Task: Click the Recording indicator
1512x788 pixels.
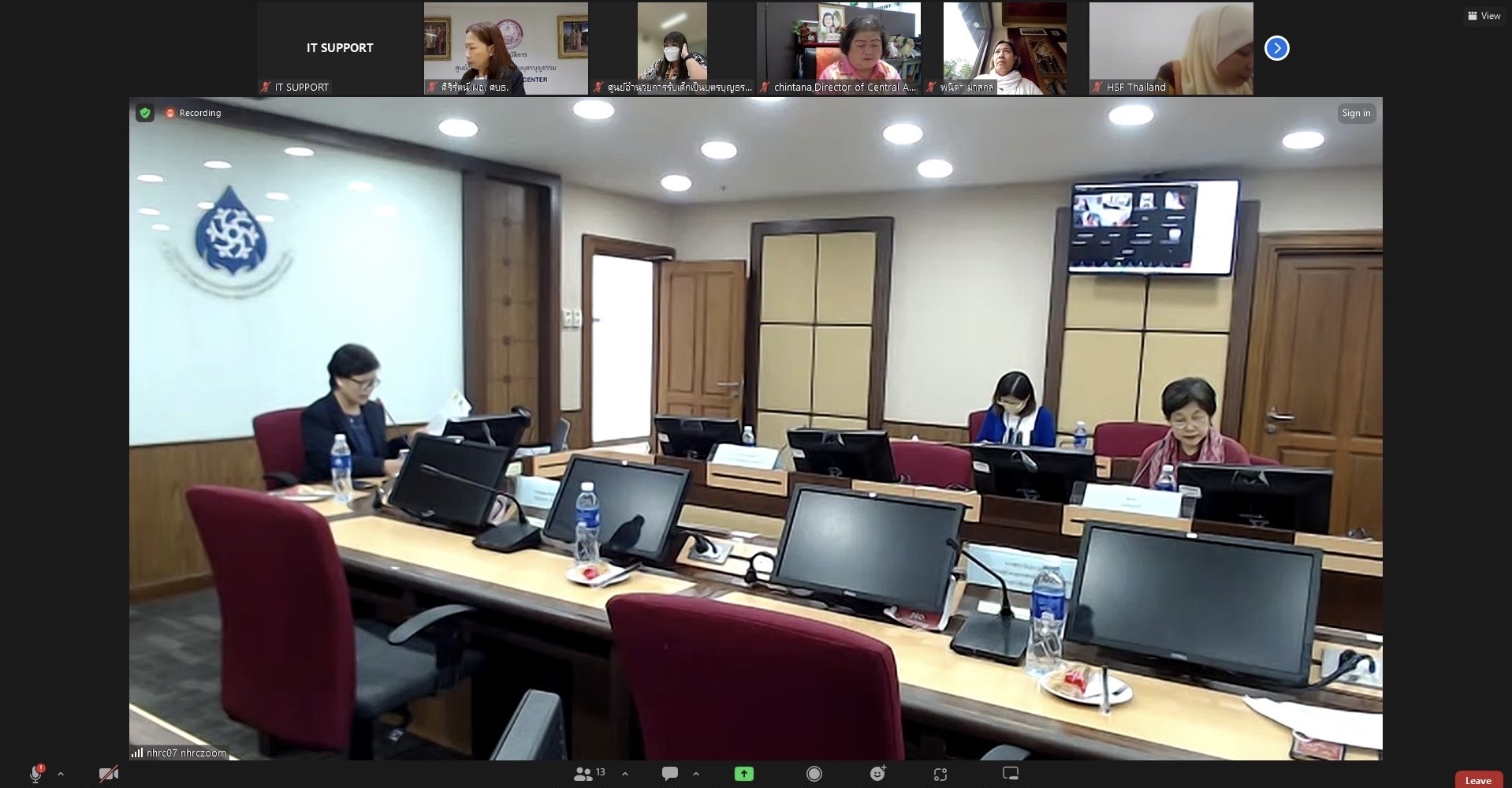Action: [x=194, y=114]
